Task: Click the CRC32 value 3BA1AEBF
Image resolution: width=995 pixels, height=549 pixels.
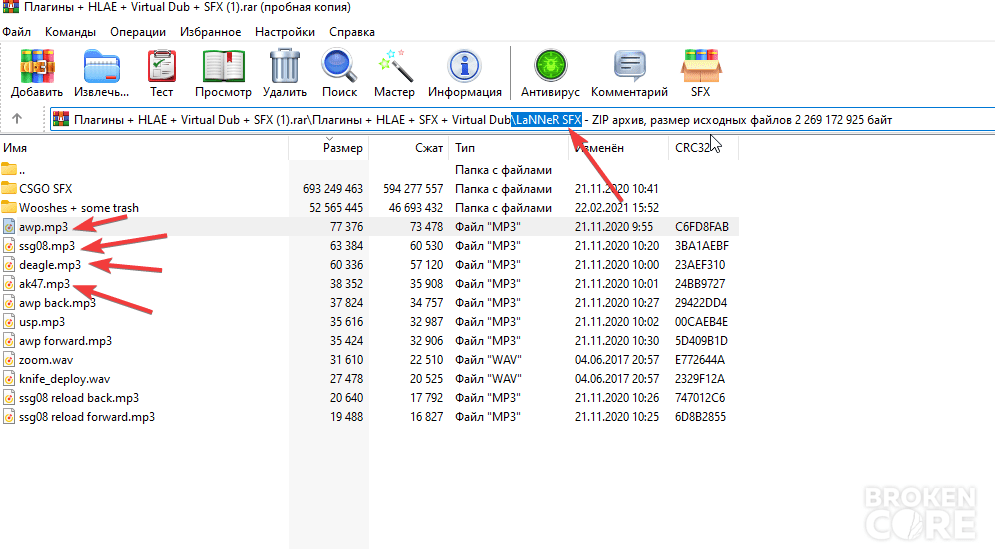Action: 702,246
